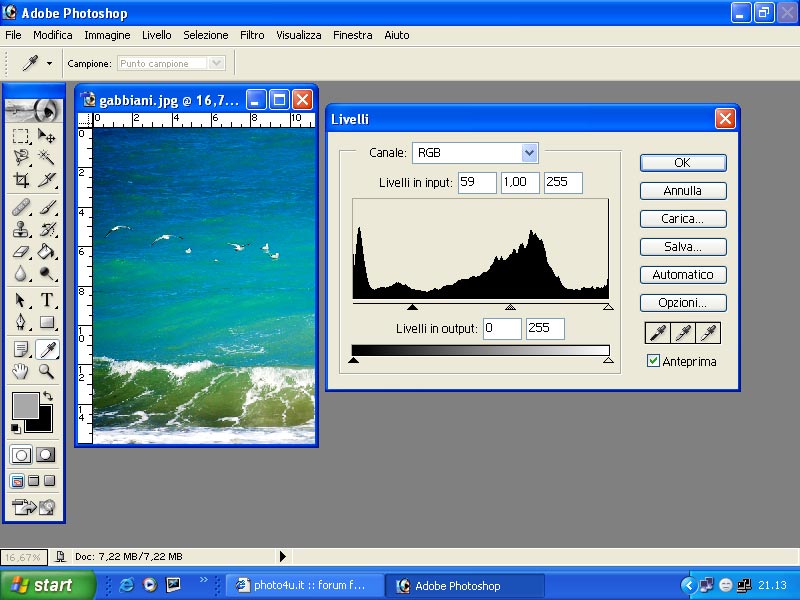The height and width of the screenshot is (600, 800).
Task: Select the Magic Wand tool
Action: [46, 157]
